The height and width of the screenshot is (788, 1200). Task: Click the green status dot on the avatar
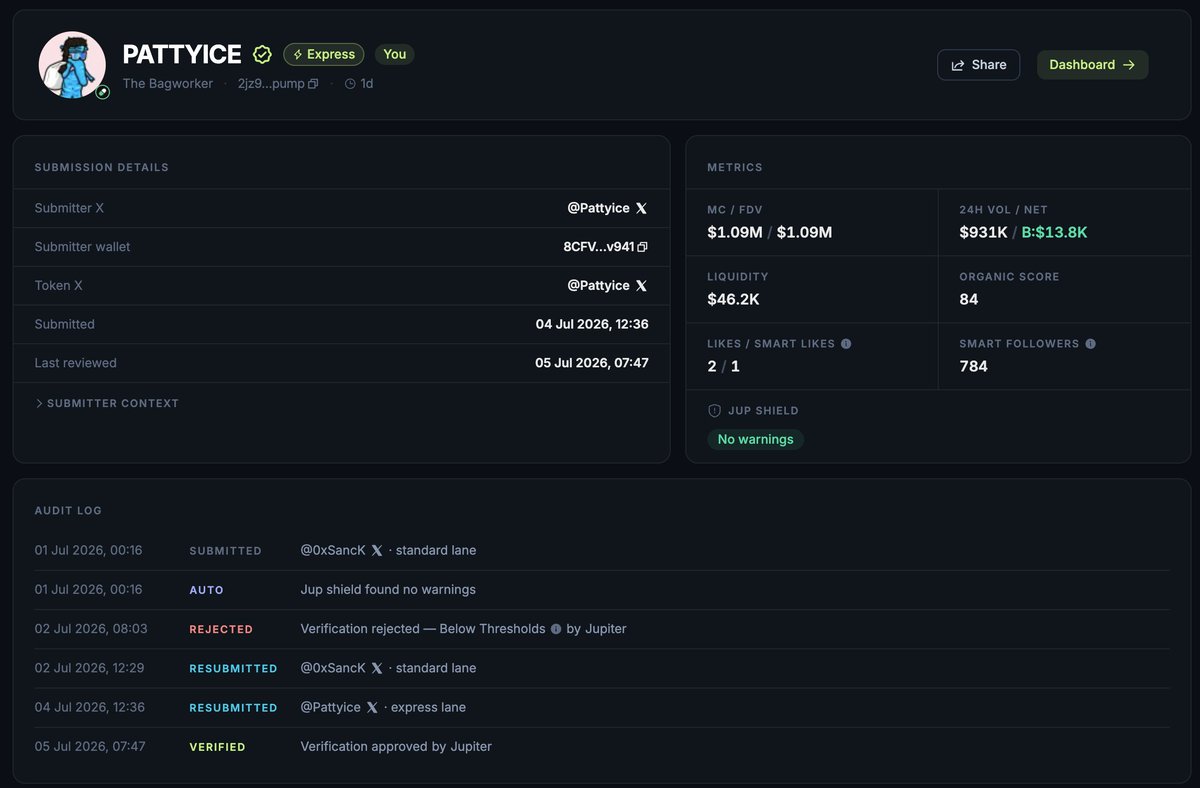102,92
